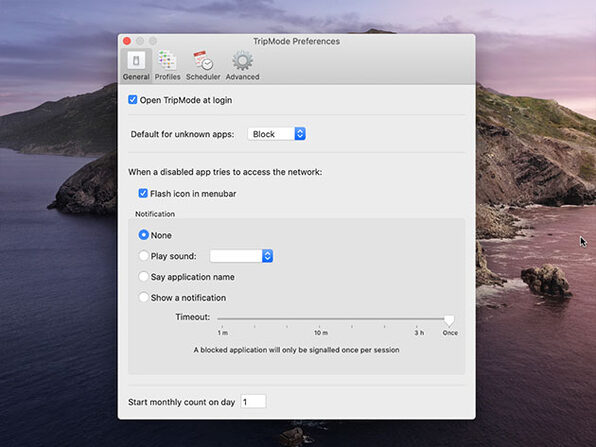The width and height of the screenshot is (596, 447).
Task: Select the Play sound radio button
Action: point(143,256)
